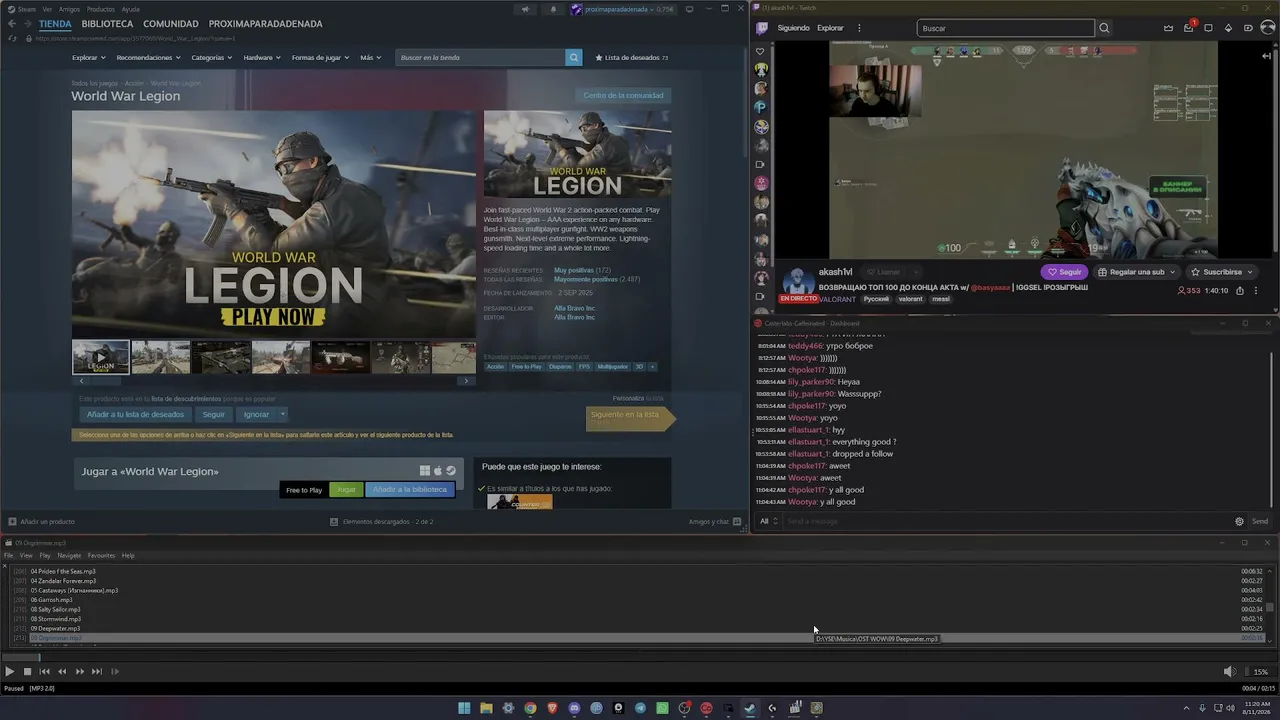Open the Steam Amigos menu
1280x720 pixels.
[69, 9]
